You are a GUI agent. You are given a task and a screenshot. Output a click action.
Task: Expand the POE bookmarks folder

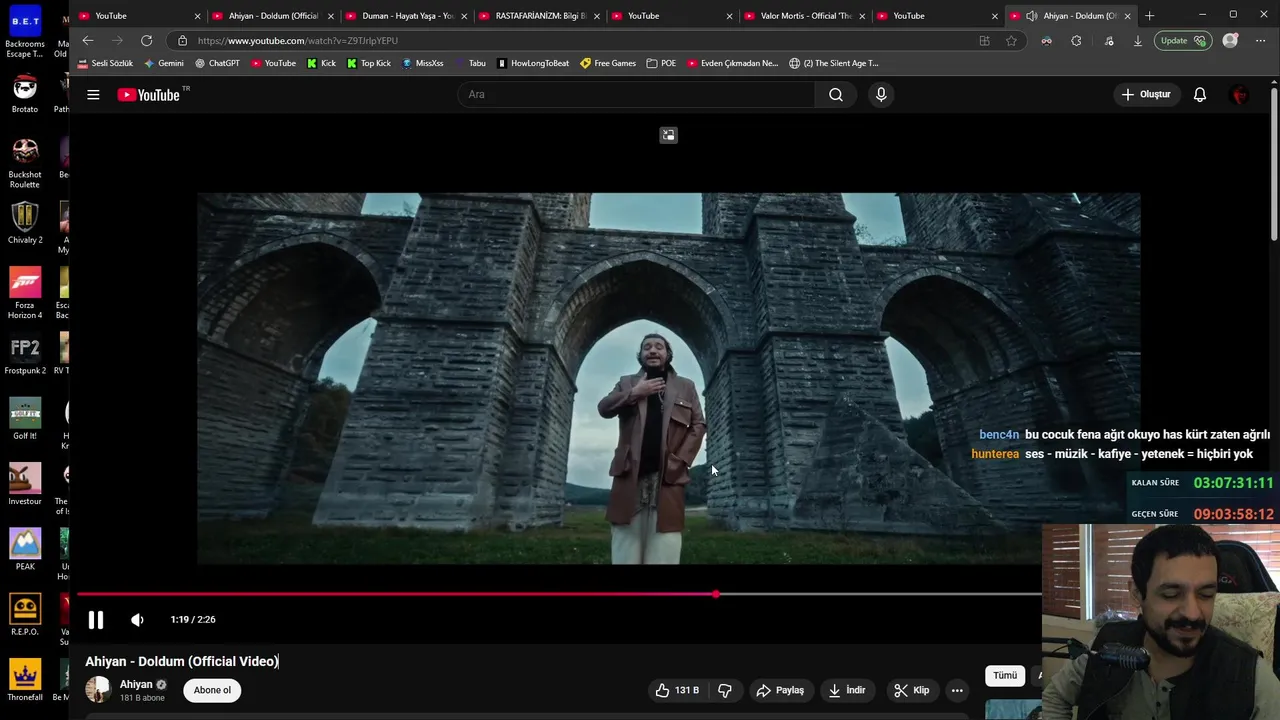[661, 63]
